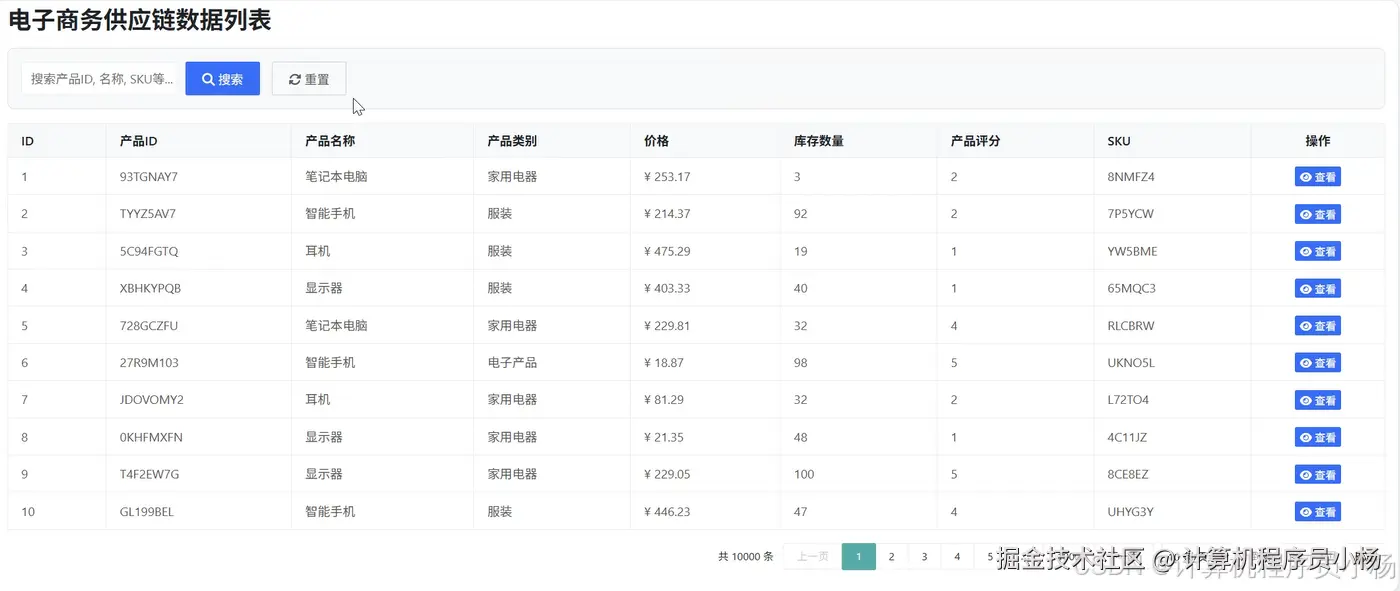Click the 价格 column header
Image resolution: width=1400 pixels, height=591 pixels.
pos(657,140)
